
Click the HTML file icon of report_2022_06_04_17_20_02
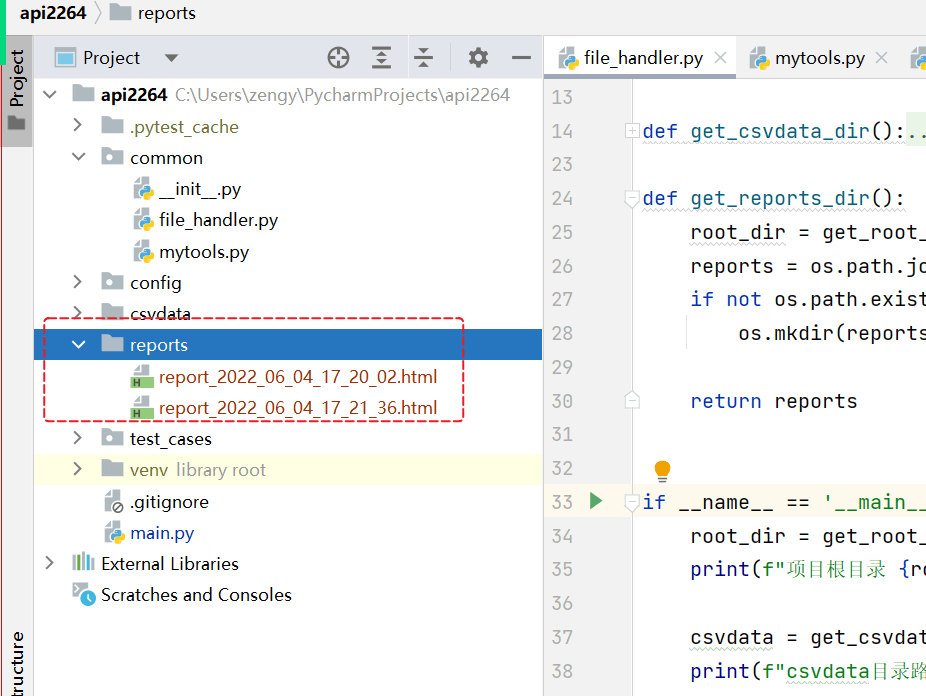(142, 377)
